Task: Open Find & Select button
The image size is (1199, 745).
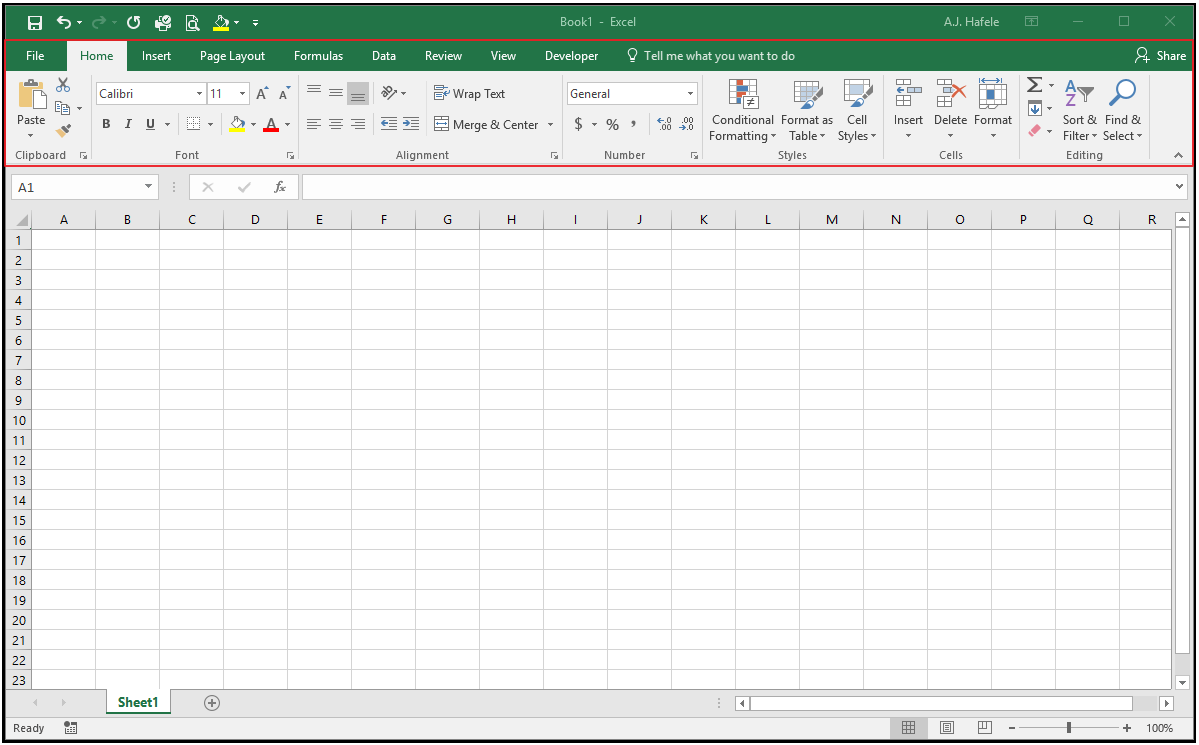Action: pos(1123,111)
